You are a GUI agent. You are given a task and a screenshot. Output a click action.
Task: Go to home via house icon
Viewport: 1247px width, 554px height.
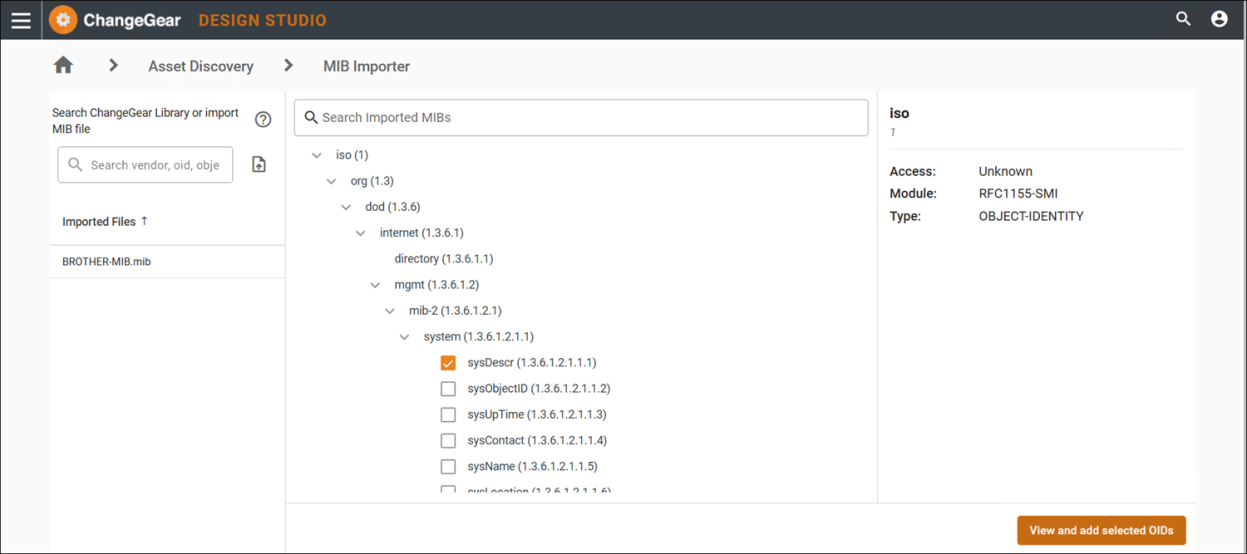[63, 65]
